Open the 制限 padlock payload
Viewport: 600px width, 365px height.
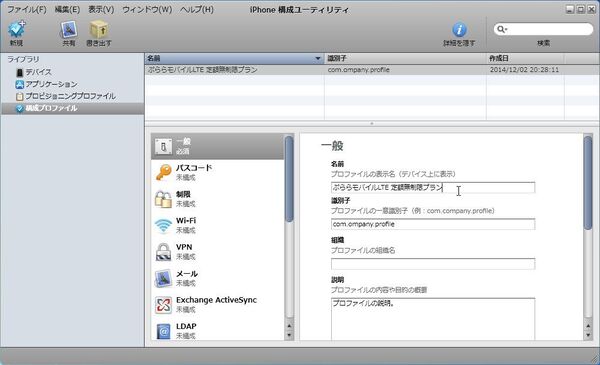(217, 199)
